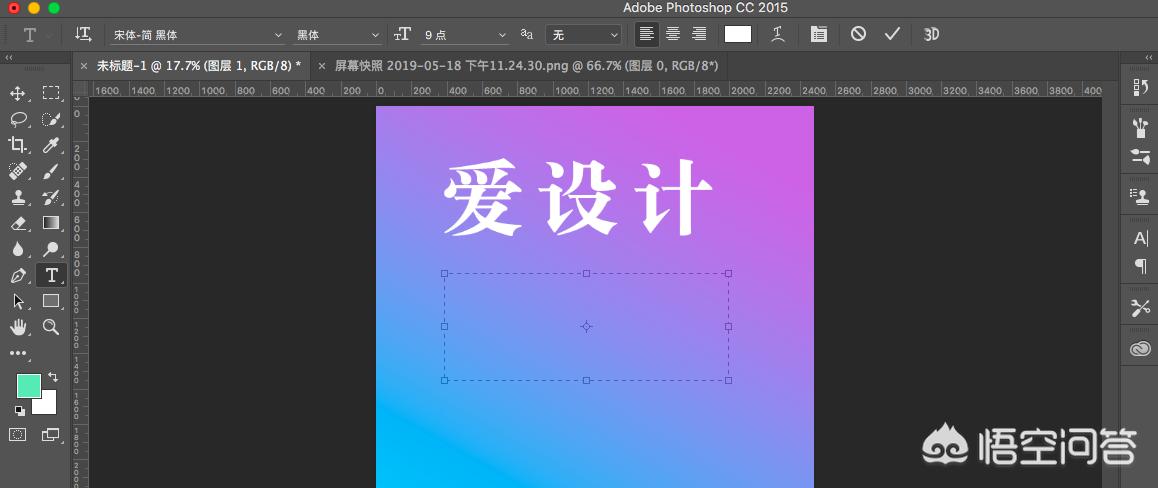This screenshot has height=488, width=1158.
Task: Expand the left tools panel double arrow
Action: (x=9, y=58)
